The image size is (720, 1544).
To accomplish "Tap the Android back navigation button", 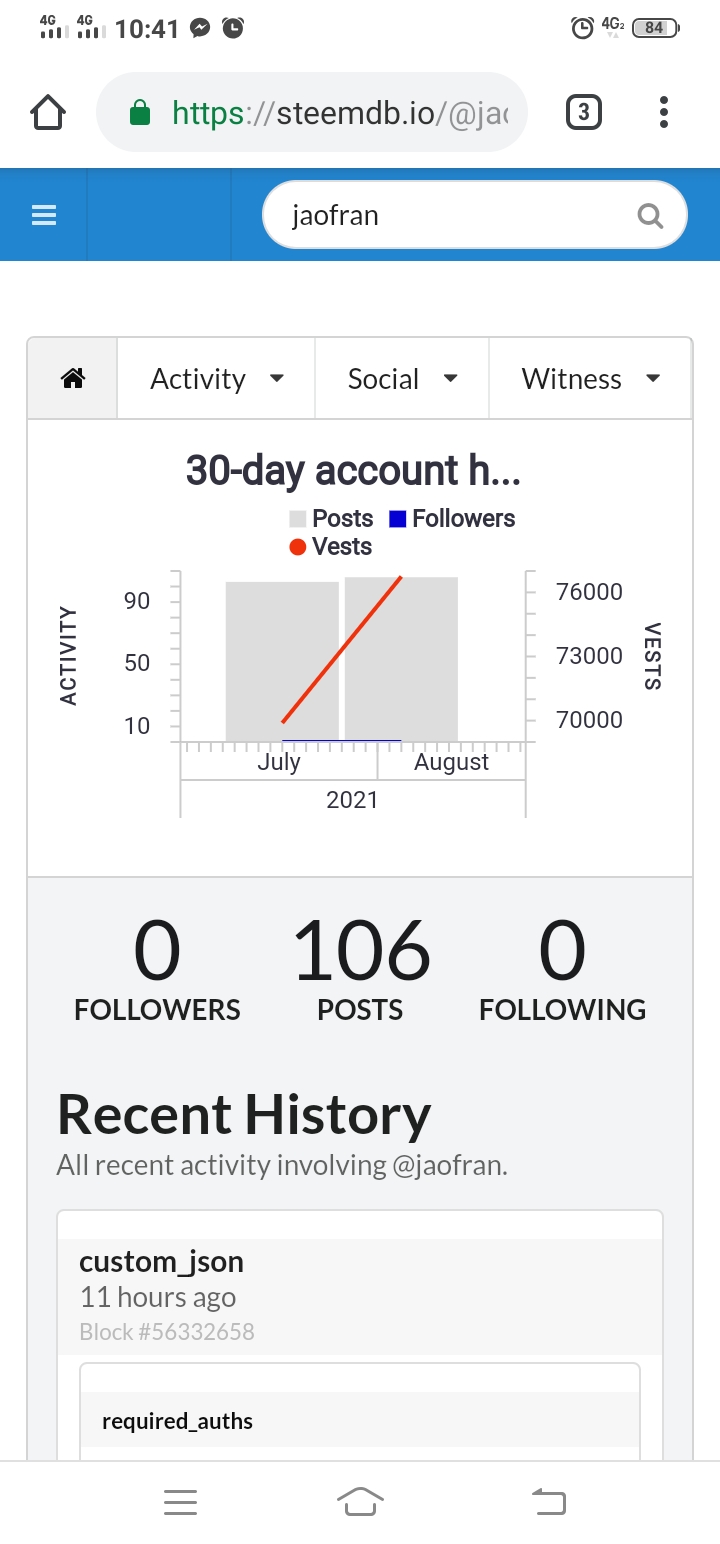I will pyautogui.click(x=548, y=1501).
